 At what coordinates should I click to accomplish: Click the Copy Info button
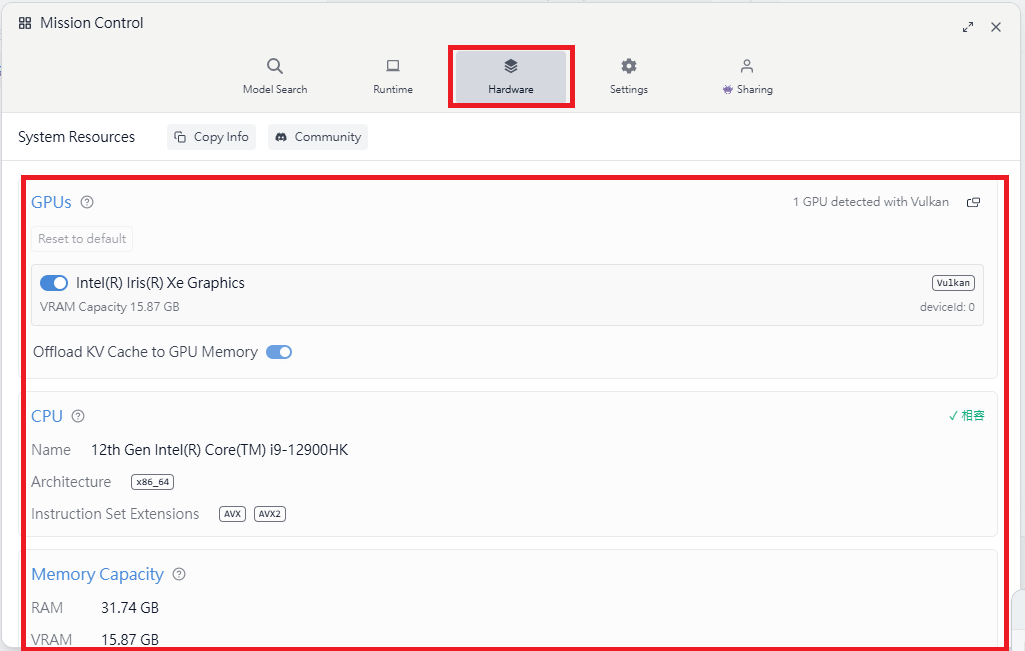click(x=211, y=137)
